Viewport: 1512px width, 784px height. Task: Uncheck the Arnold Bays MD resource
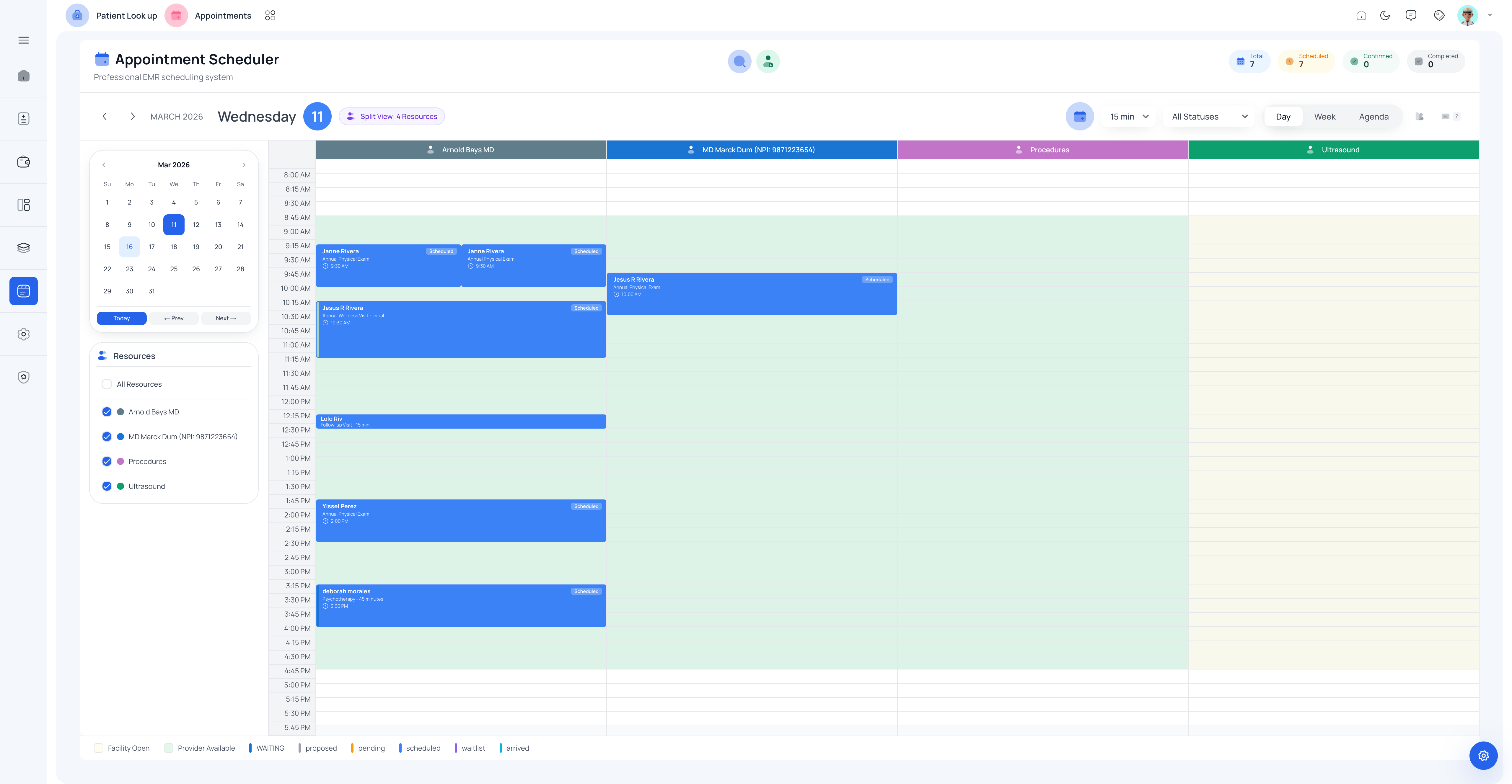pyautogui.click(x=107, y=411)
